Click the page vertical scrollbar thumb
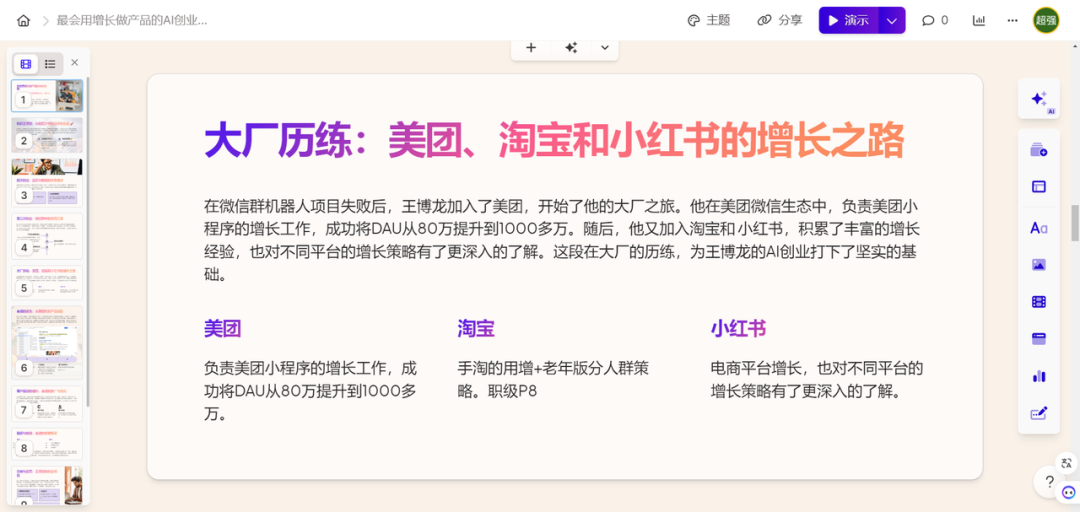The height and width of the screenshot is (512, 1080). (x=1074, y=223)
